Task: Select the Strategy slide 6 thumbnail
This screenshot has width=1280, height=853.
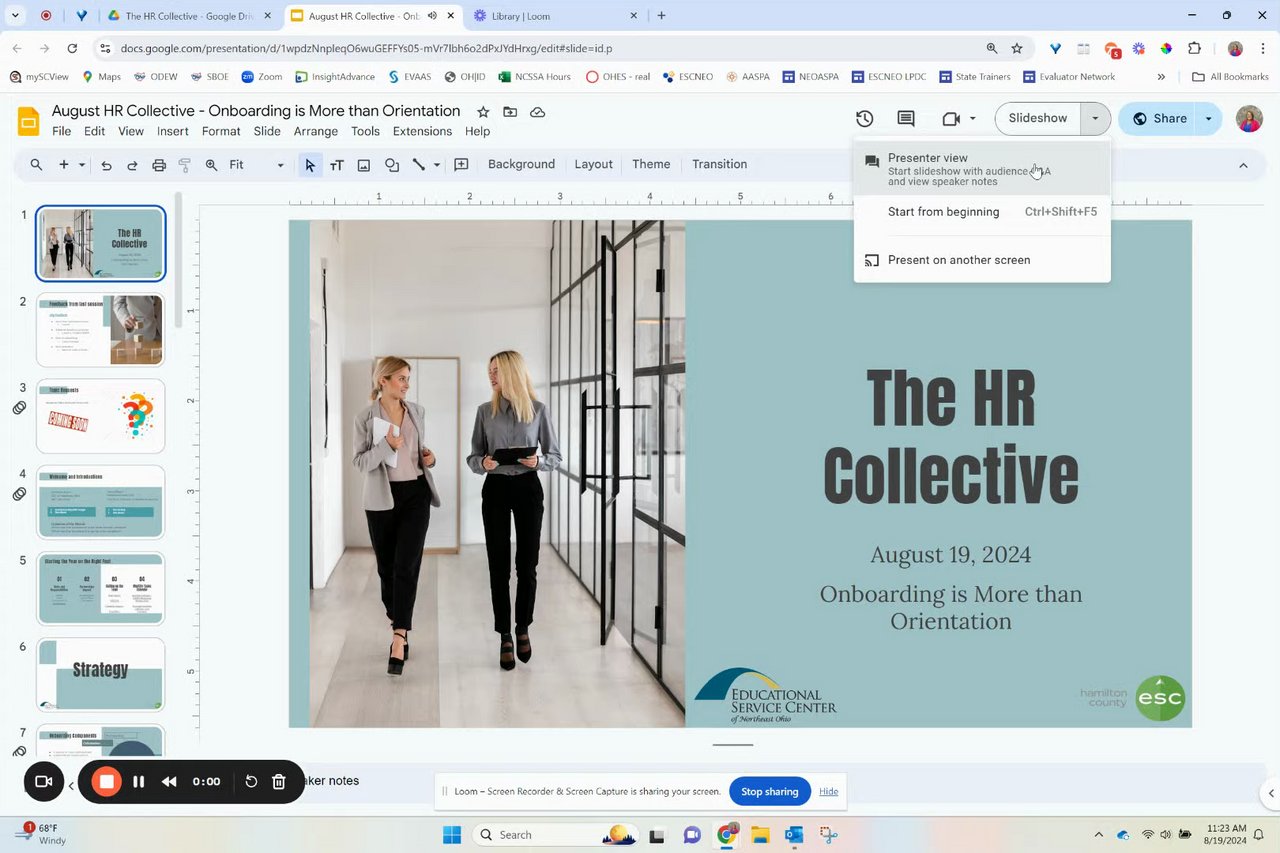Action: (101, 675)
